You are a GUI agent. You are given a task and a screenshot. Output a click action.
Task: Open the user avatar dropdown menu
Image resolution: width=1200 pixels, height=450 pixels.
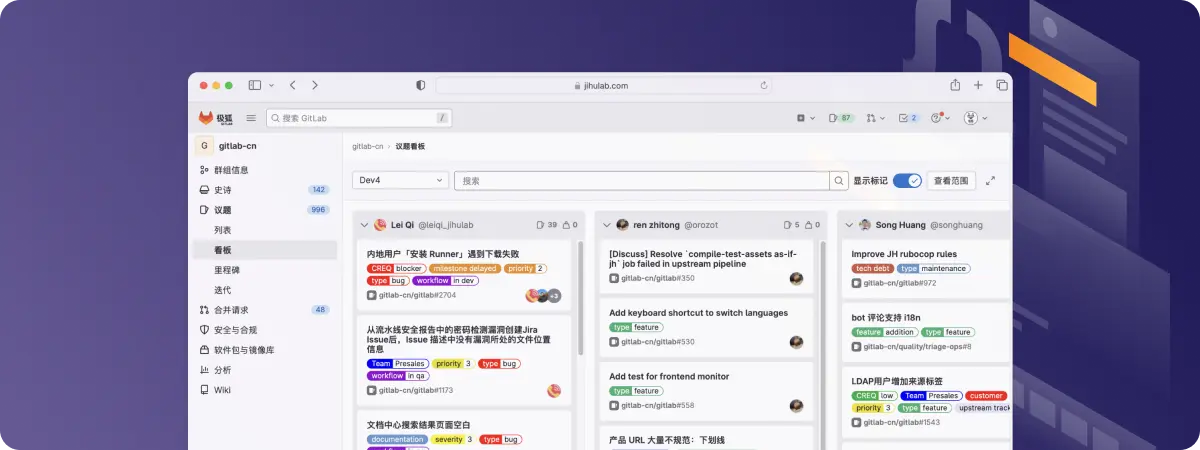pyautogui.click(x=974, y=118)
